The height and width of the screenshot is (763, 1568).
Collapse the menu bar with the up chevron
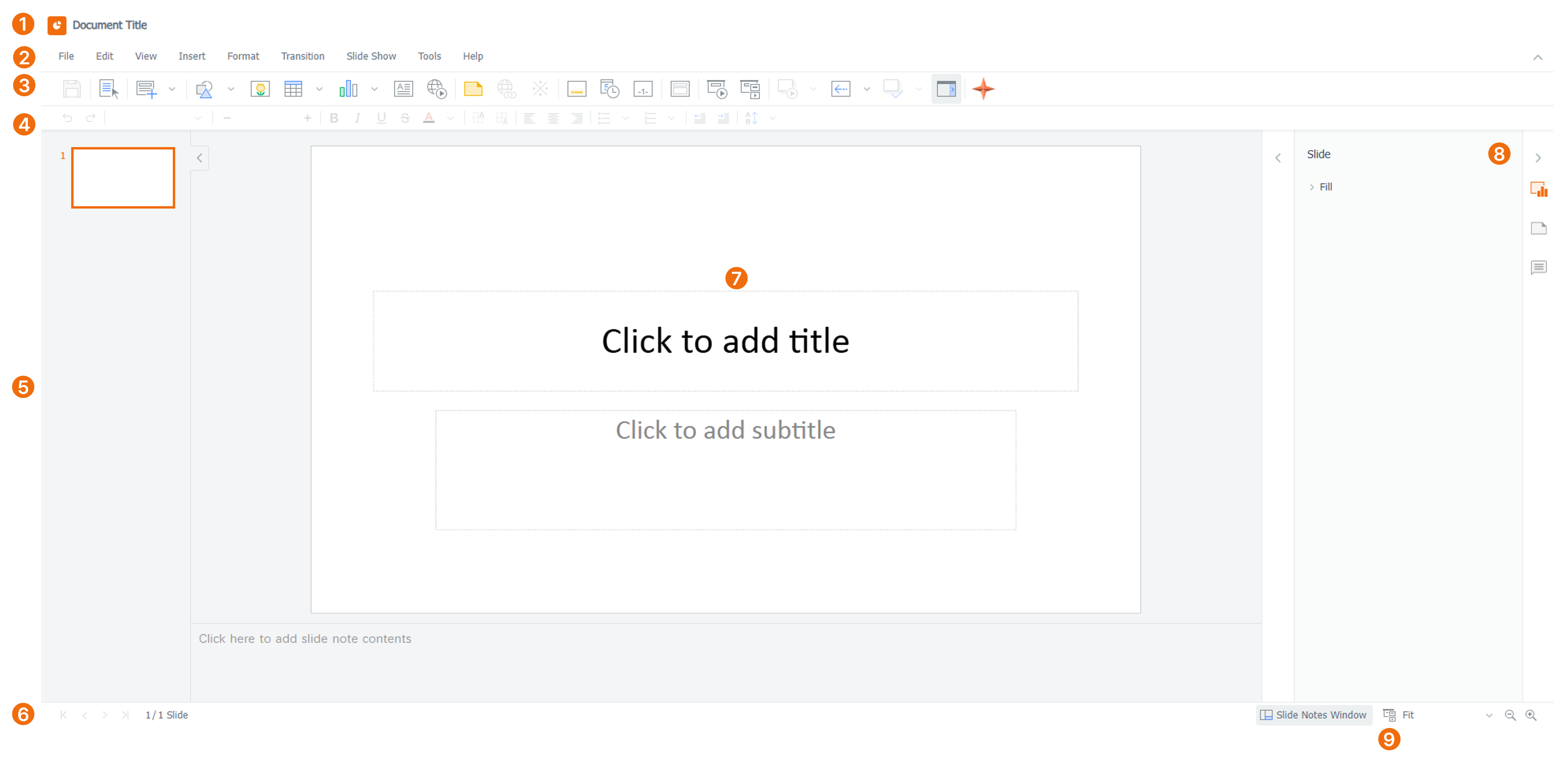(x=1537, y=57)
